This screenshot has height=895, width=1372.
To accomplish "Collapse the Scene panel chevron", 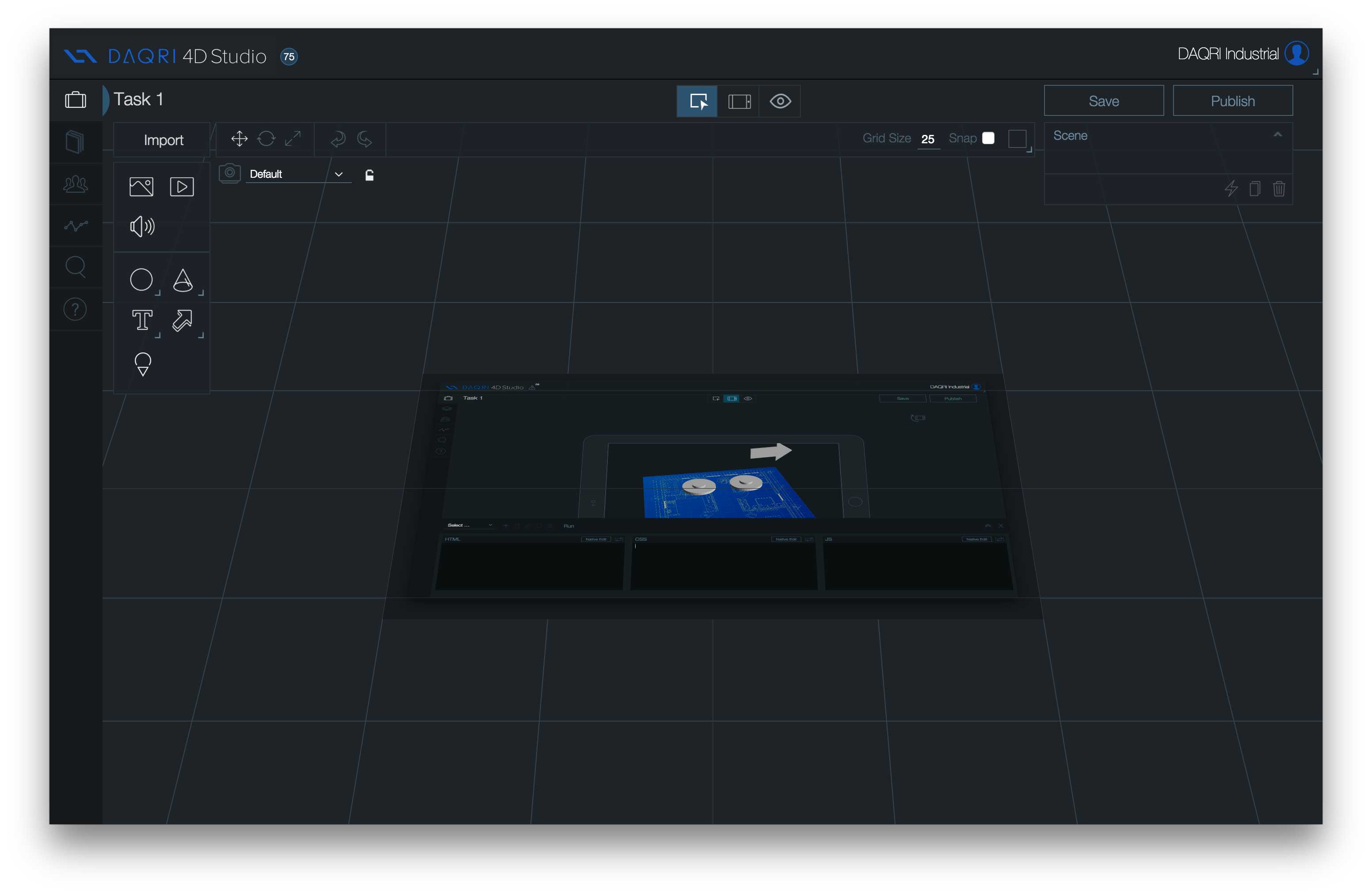I will tap(1277, 135).
